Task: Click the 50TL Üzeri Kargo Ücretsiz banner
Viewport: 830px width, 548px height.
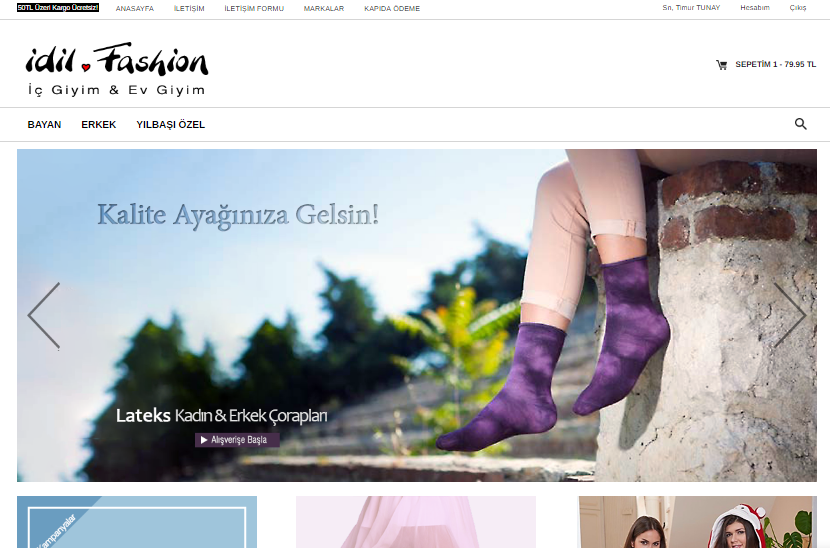Action: (58, 8)
